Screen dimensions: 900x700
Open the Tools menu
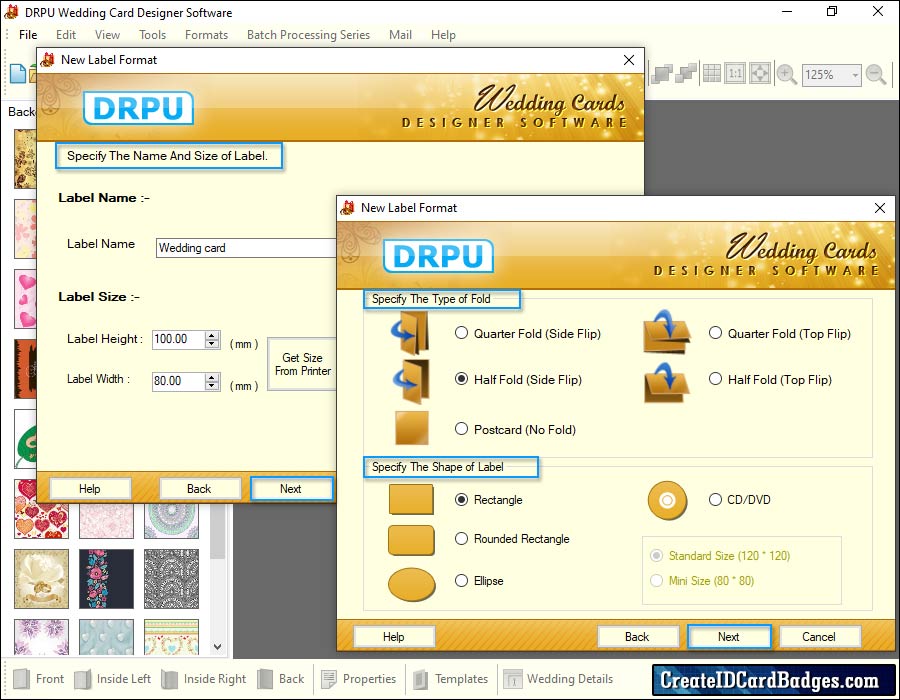click(152, 35)
